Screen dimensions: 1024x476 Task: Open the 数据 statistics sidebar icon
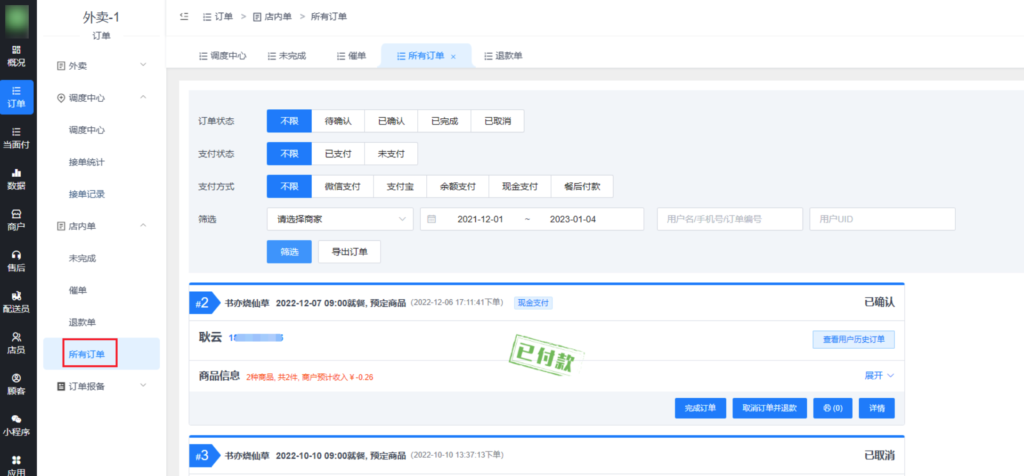tap(16, 178)
